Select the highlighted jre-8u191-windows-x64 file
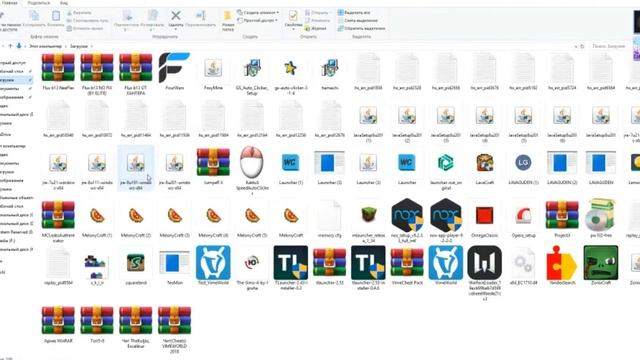The image size is (640, 360). (x=136, y=168)
